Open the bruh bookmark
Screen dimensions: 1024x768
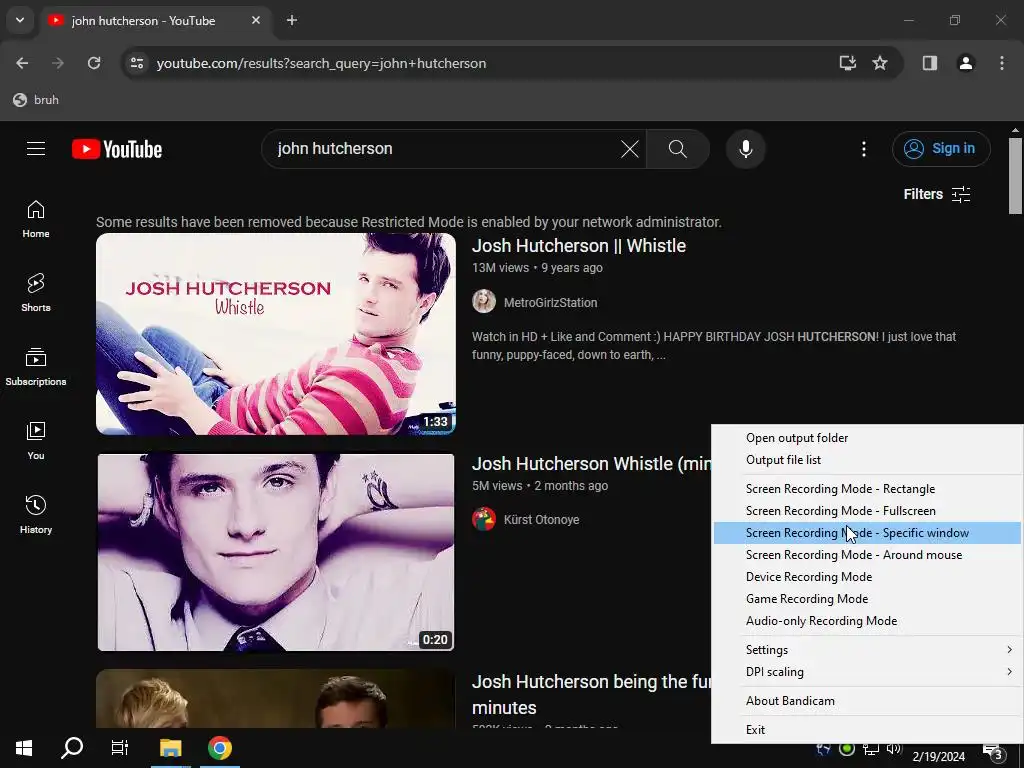(x=37, y=100)
